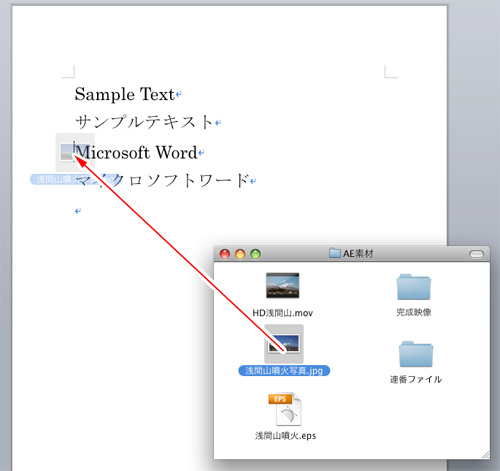
Task: Minimize the AE素材 Finder window with yellow button
Action: tap(240, 254)
